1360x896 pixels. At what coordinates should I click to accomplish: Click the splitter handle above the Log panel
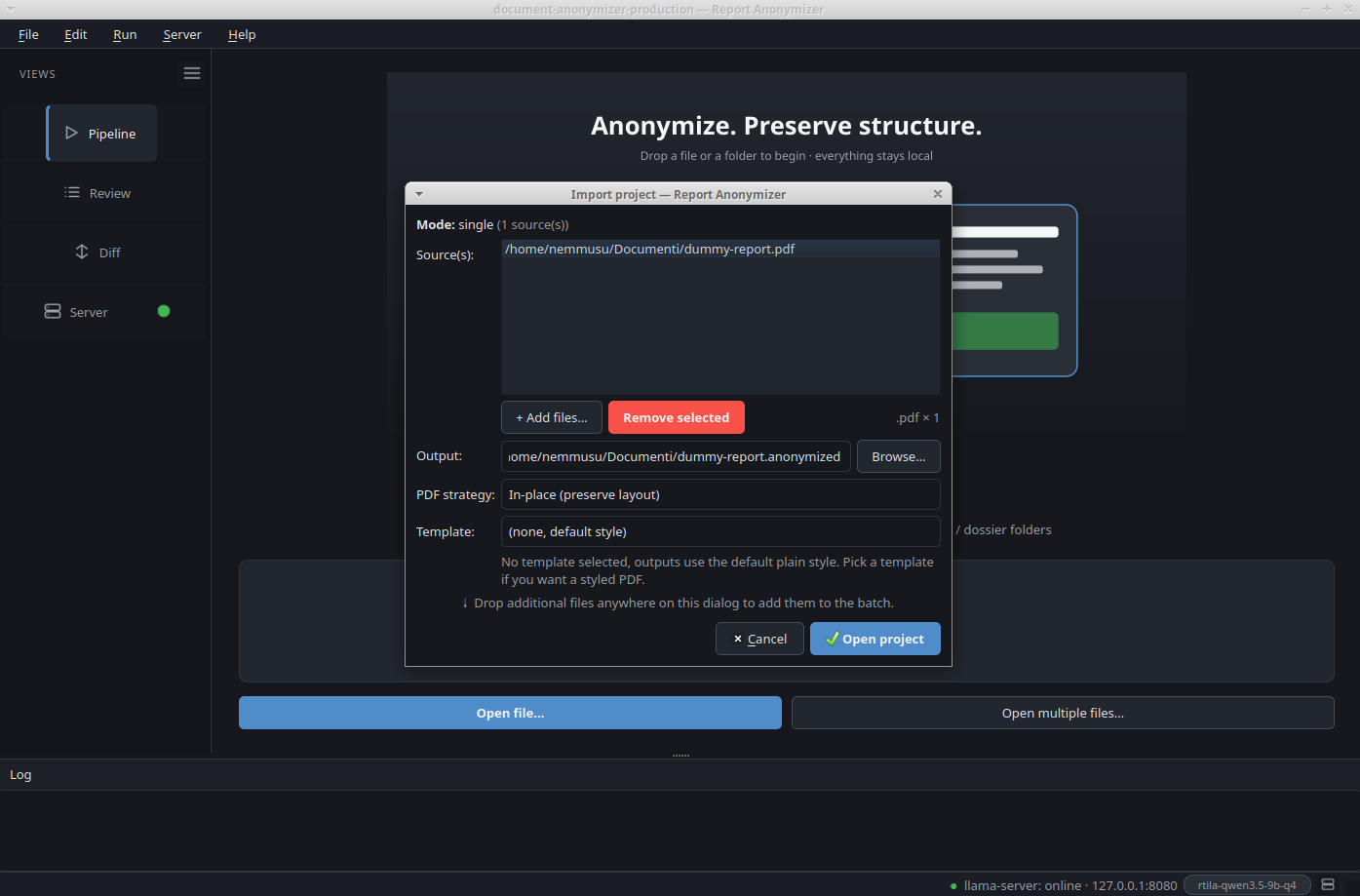[680, 755]
